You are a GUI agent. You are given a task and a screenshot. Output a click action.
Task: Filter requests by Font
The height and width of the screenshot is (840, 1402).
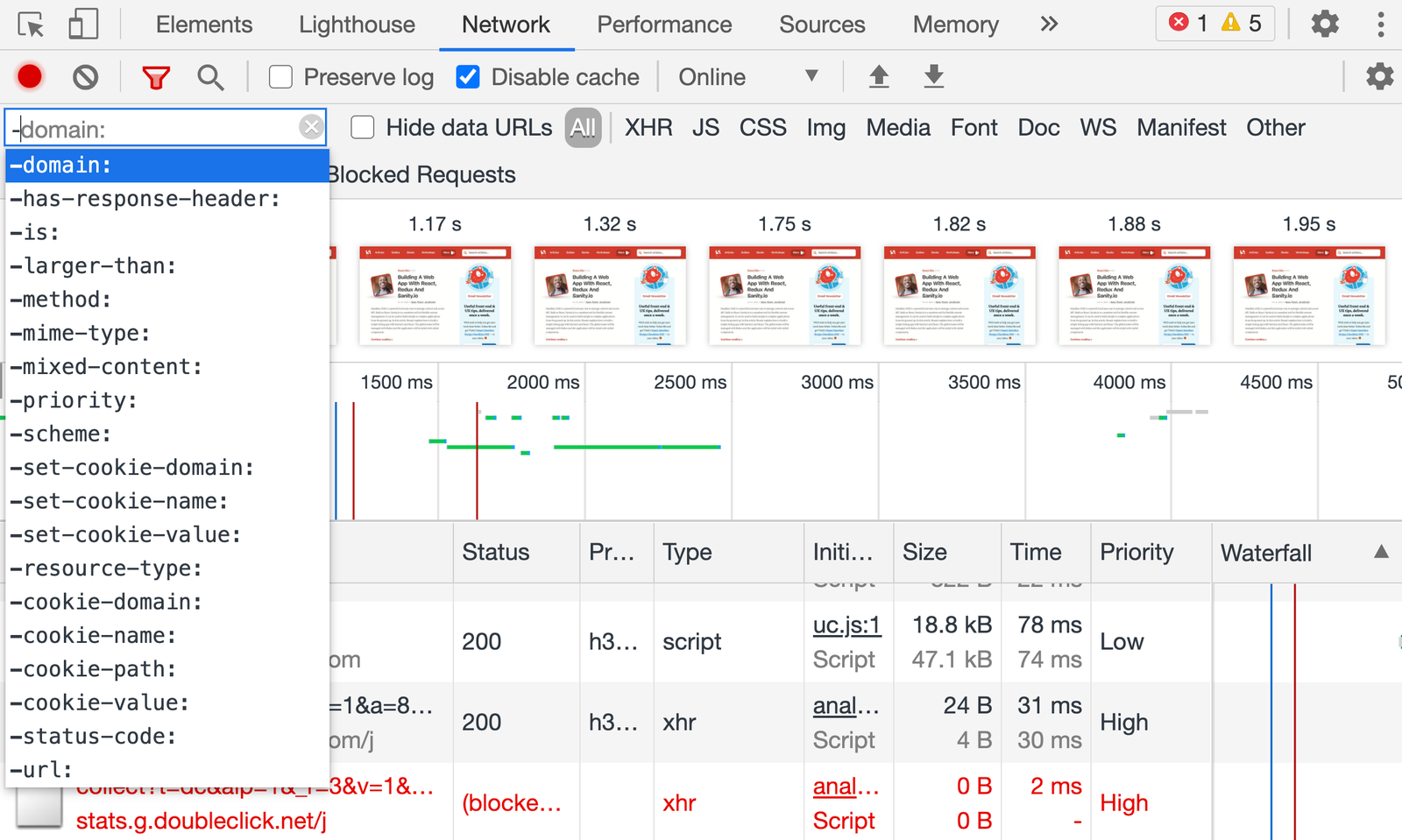[x=974, y=128]
